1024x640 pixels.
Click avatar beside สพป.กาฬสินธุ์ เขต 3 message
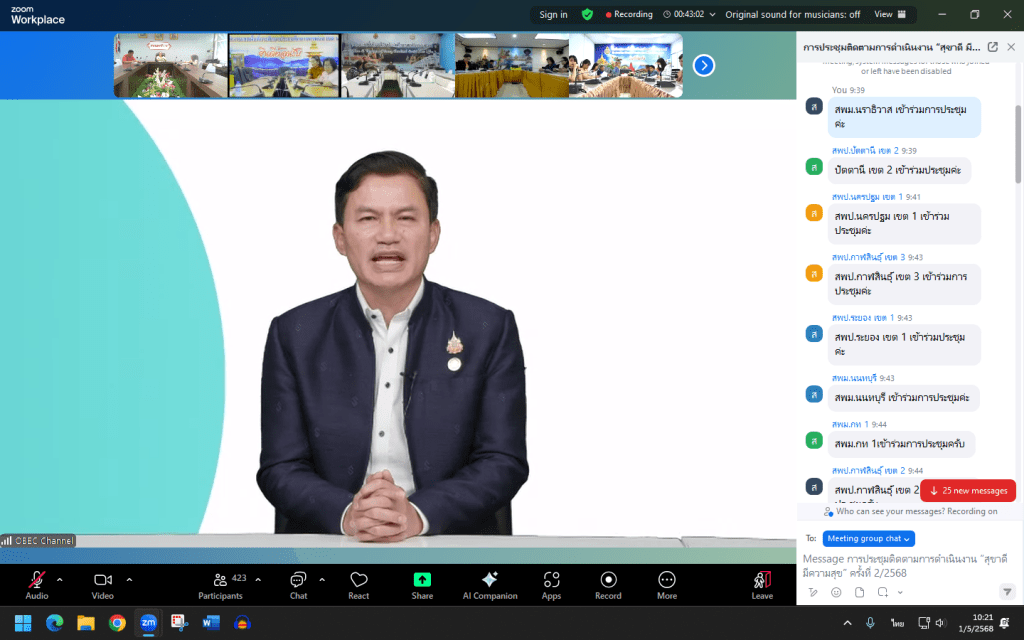(x=814, y=273)
